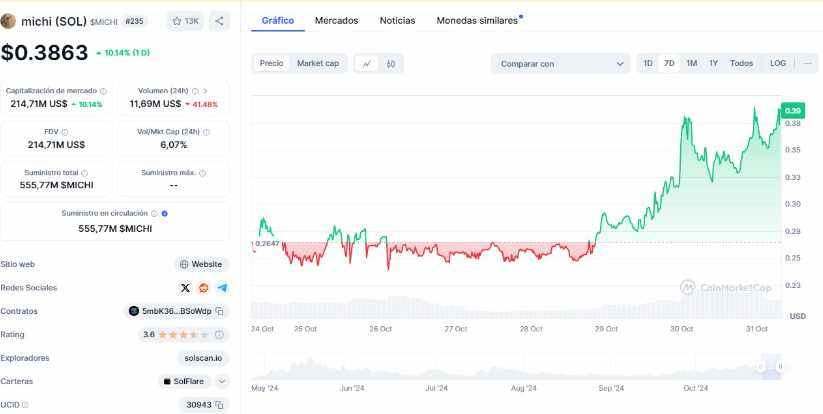Click info icon beside Suministro en circulación
Screen dimensions: 823x414
[x=154, y=214]
